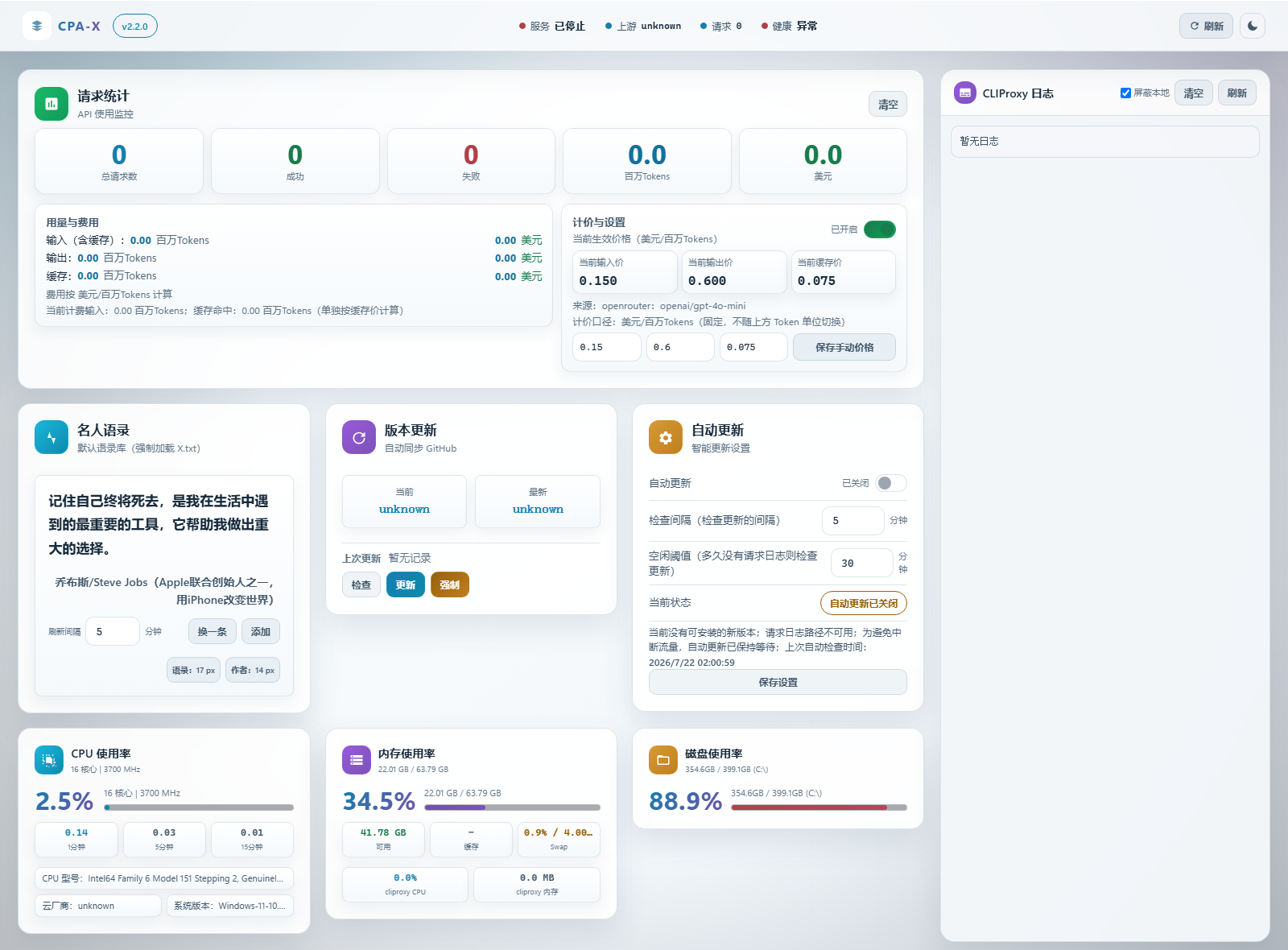Toggle dark mode moon icon

pos(1253,26)
